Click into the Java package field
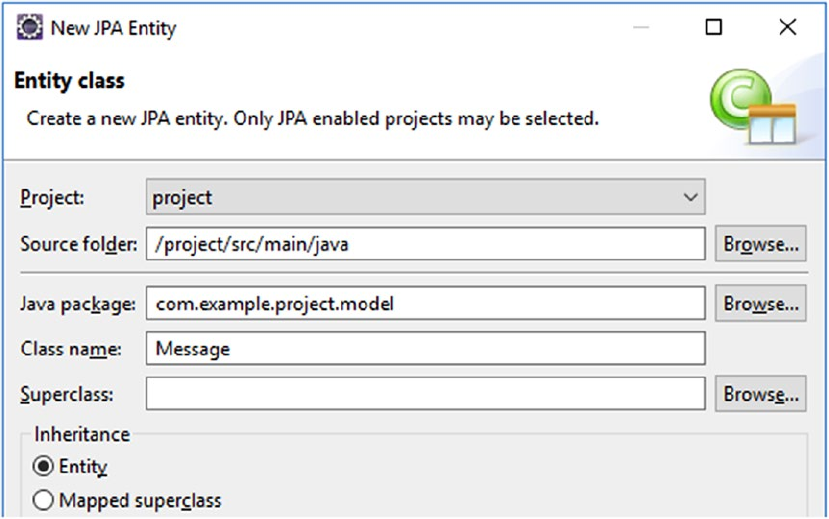The width and height of the screenshot is (829, 519). point(426,303)
